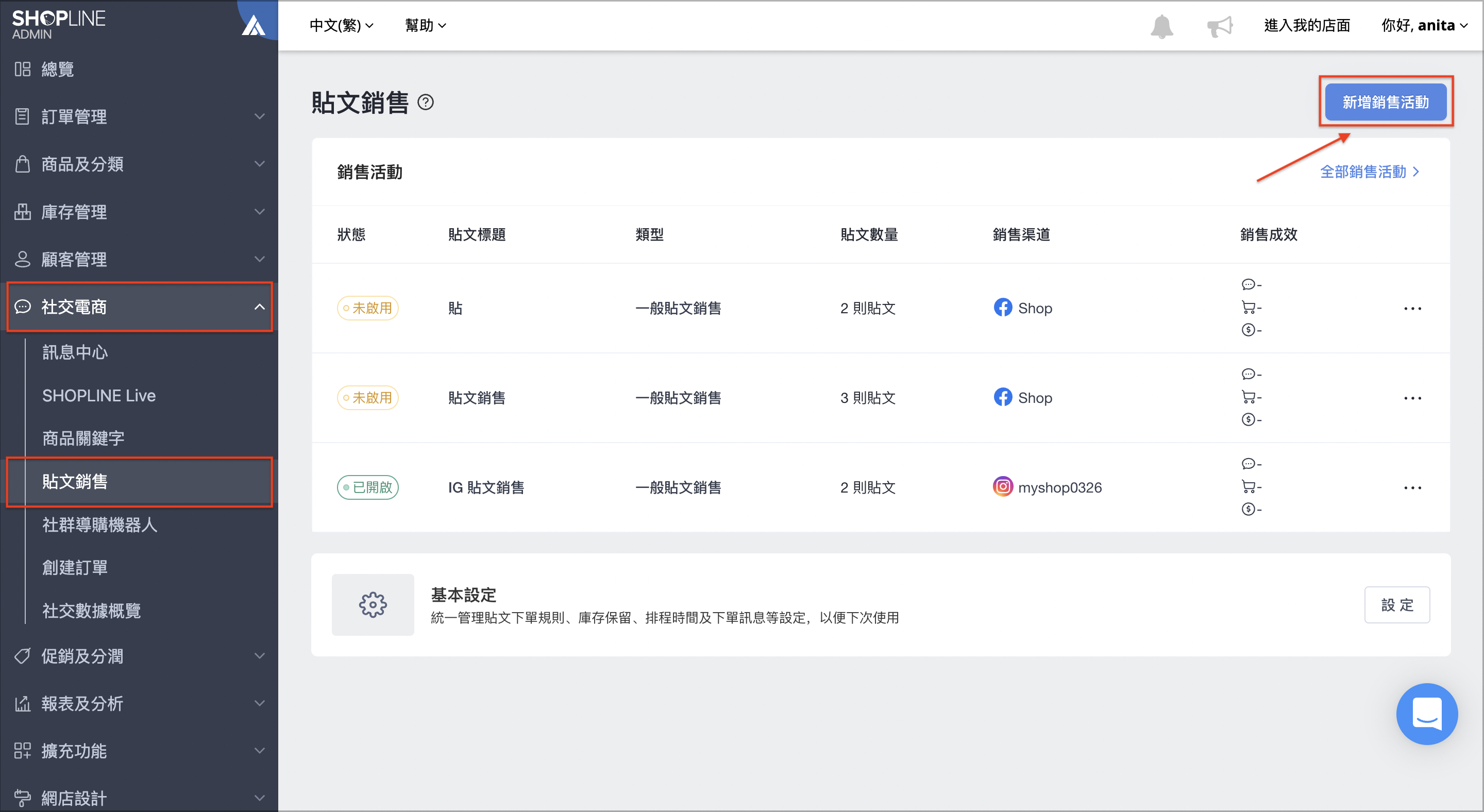
Task: Click the 銷售渠道 column header
Action: tap(1021, 234)
